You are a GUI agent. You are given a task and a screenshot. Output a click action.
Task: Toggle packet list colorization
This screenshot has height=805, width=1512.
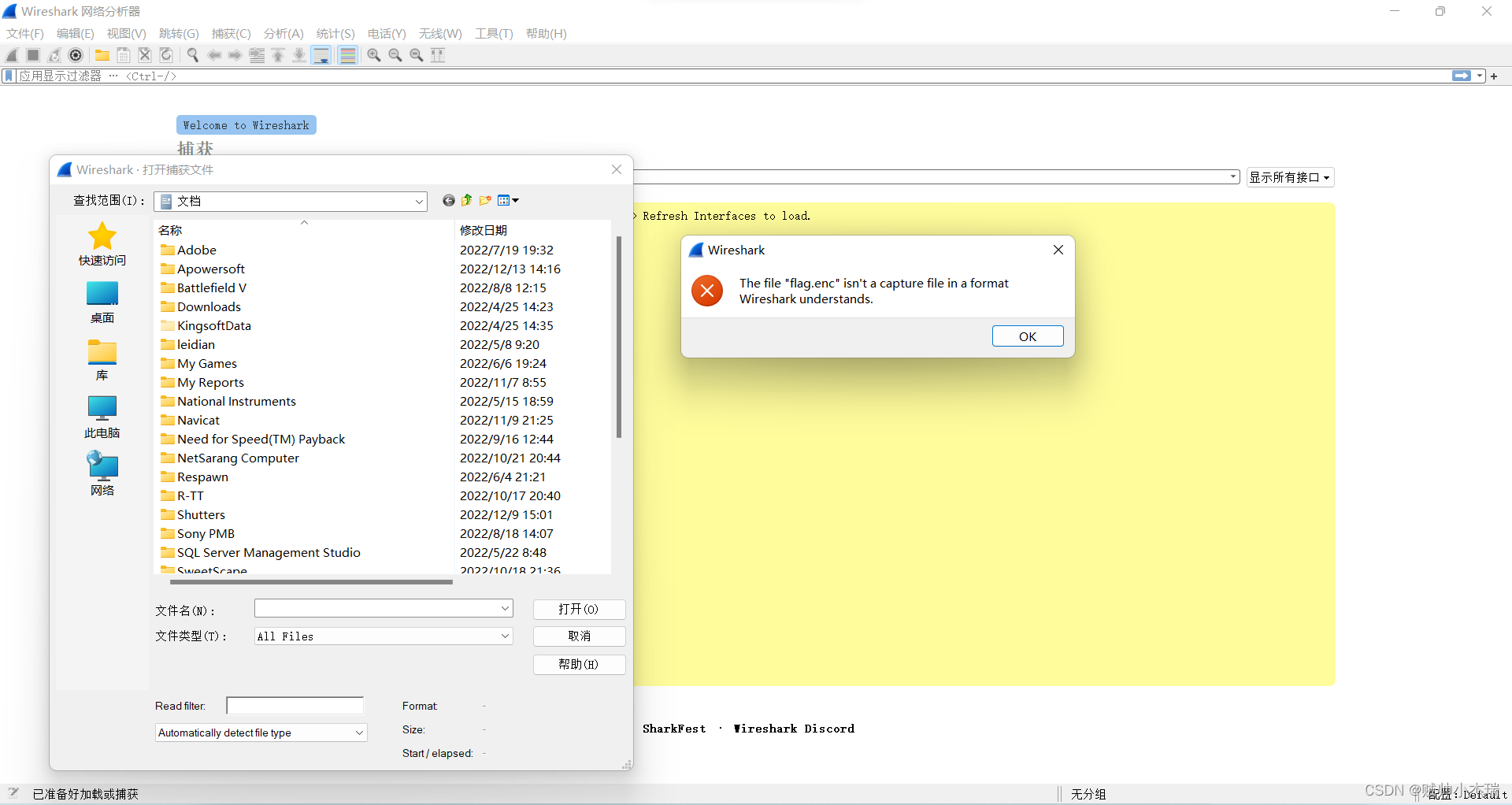348,55
